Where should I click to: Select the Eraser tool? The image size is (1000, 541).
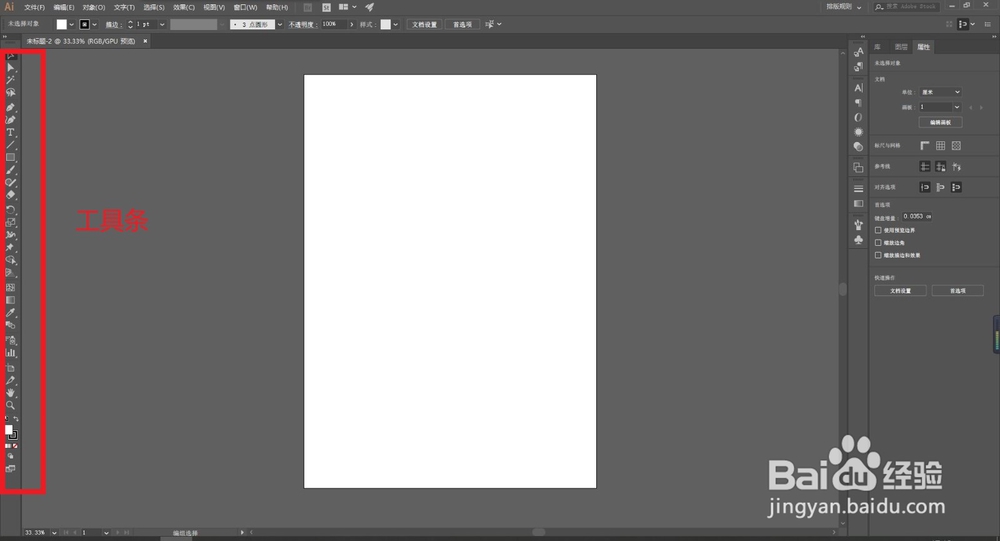(x=11, y=195)
